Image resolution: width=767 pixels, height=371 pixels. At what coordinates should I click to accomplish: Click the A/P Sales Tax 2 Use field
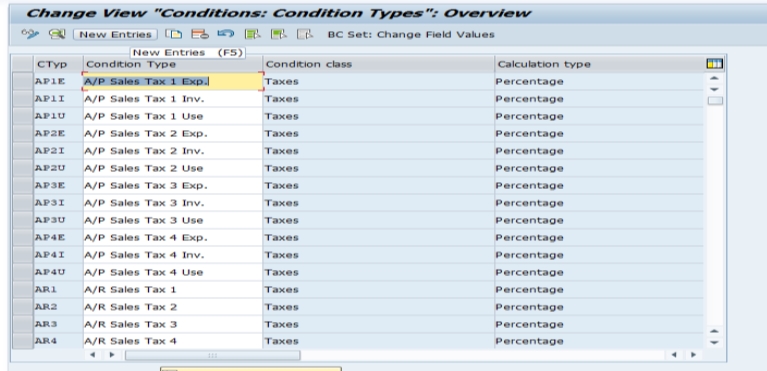click(x=173, y=168)
